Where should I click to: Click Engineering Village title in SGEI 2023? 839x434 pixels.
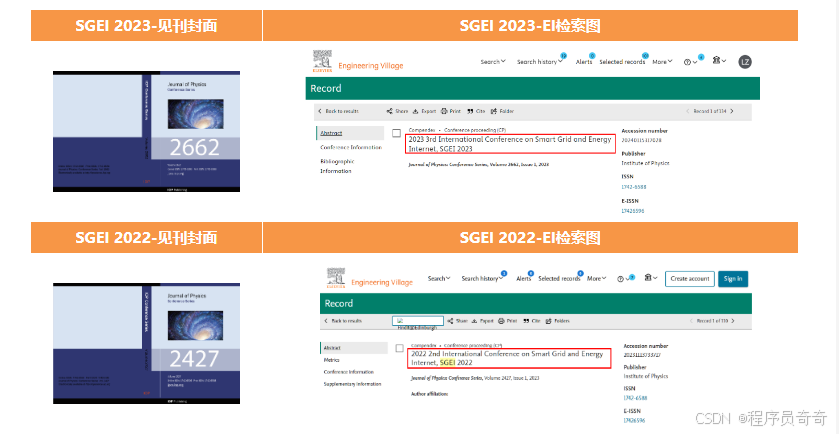point(370,66)
